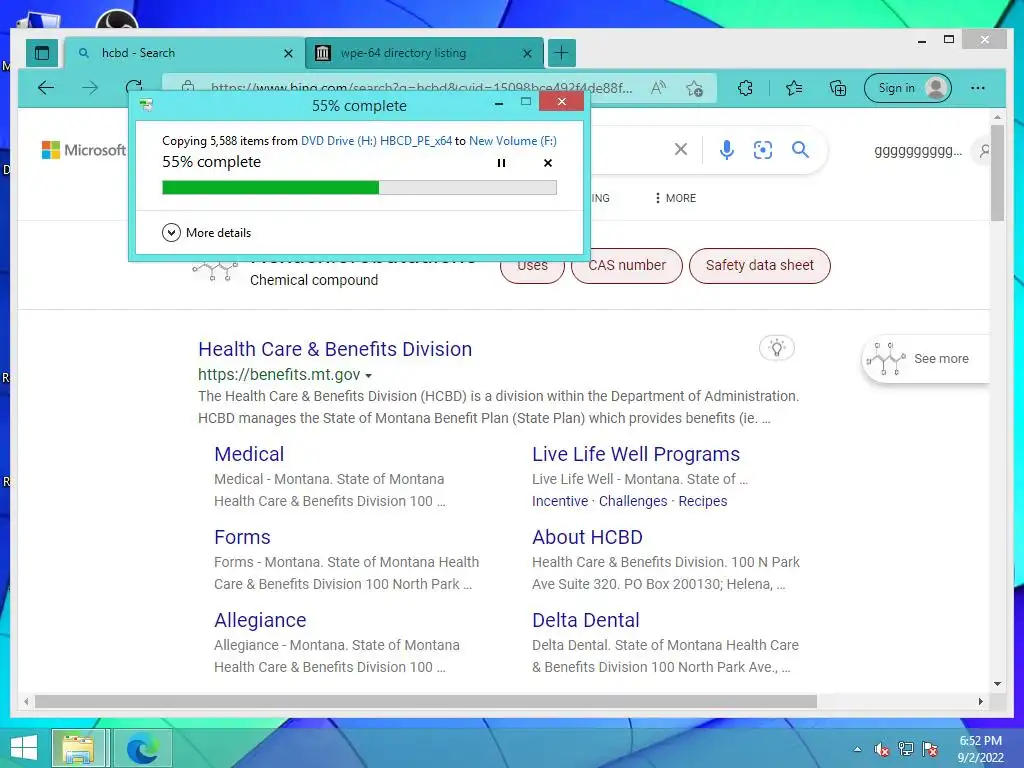Click the network tray icon
Viewport: 1024px width, 768px height.
tap(906, 750)
